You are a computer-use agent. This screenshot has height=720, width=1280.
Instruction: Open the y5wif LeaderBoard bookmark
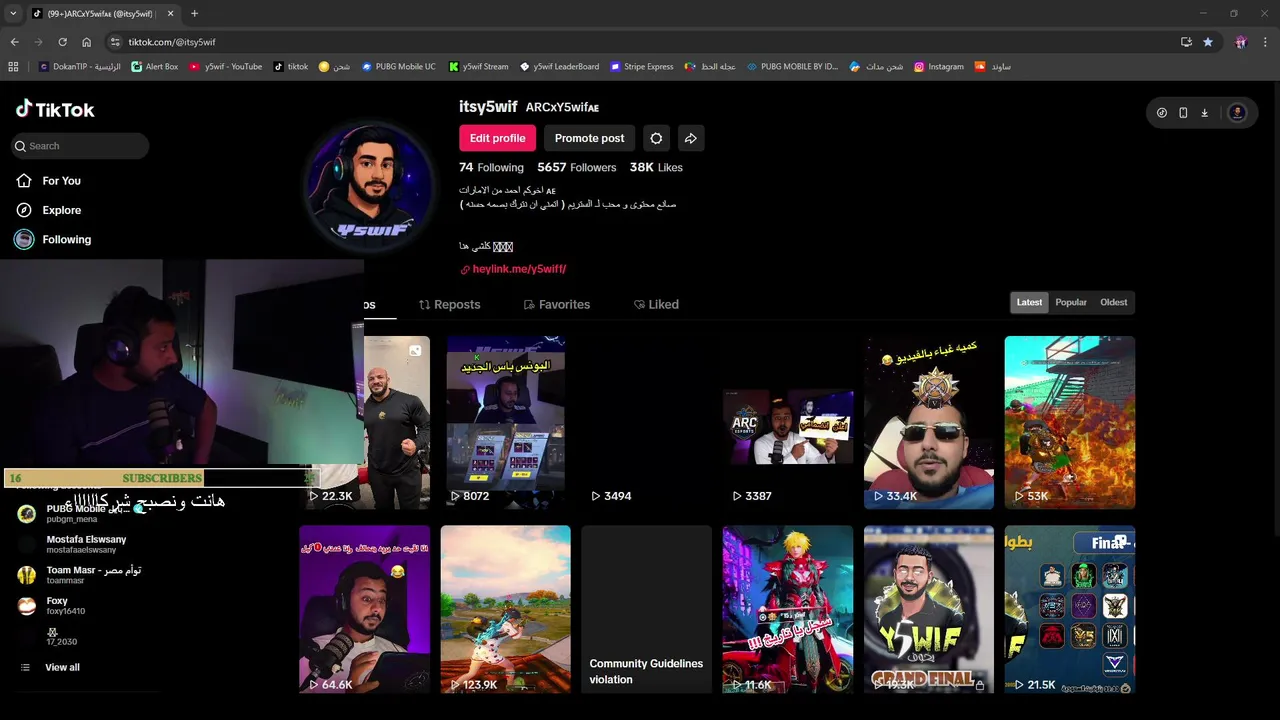[560, 67]
